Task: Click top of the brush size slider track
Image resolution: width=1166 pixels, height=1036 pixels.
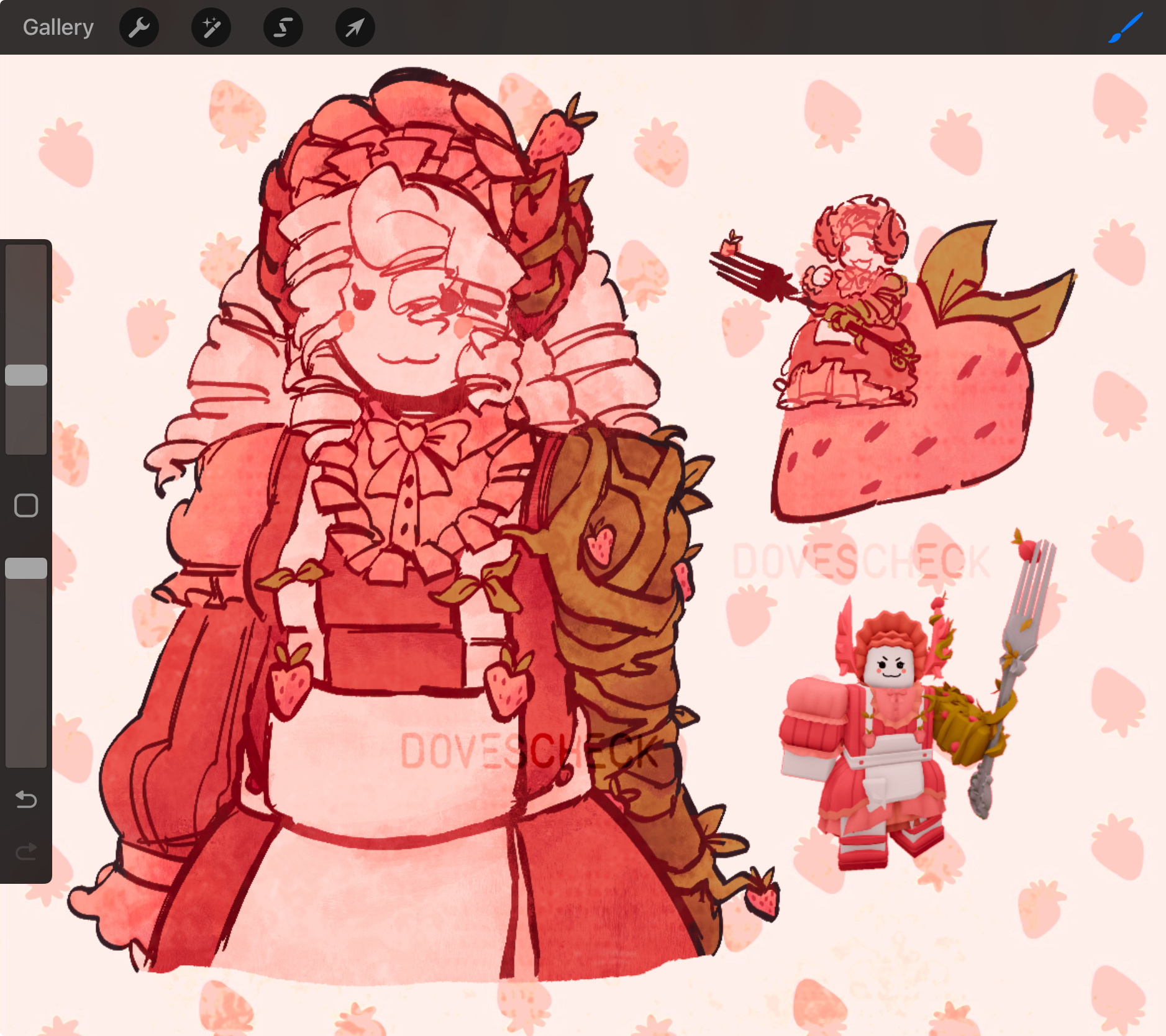Action: 26,255
